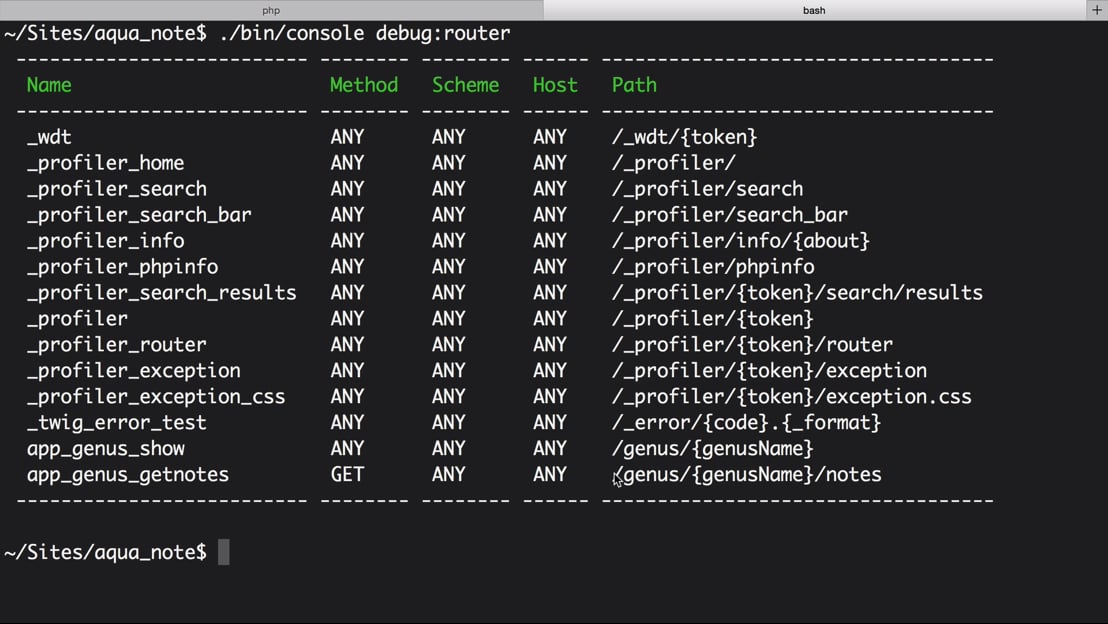This screenshot has height=624, width=1108.
Task: Click the _profiler_home route name
Action: pos(106,163)
